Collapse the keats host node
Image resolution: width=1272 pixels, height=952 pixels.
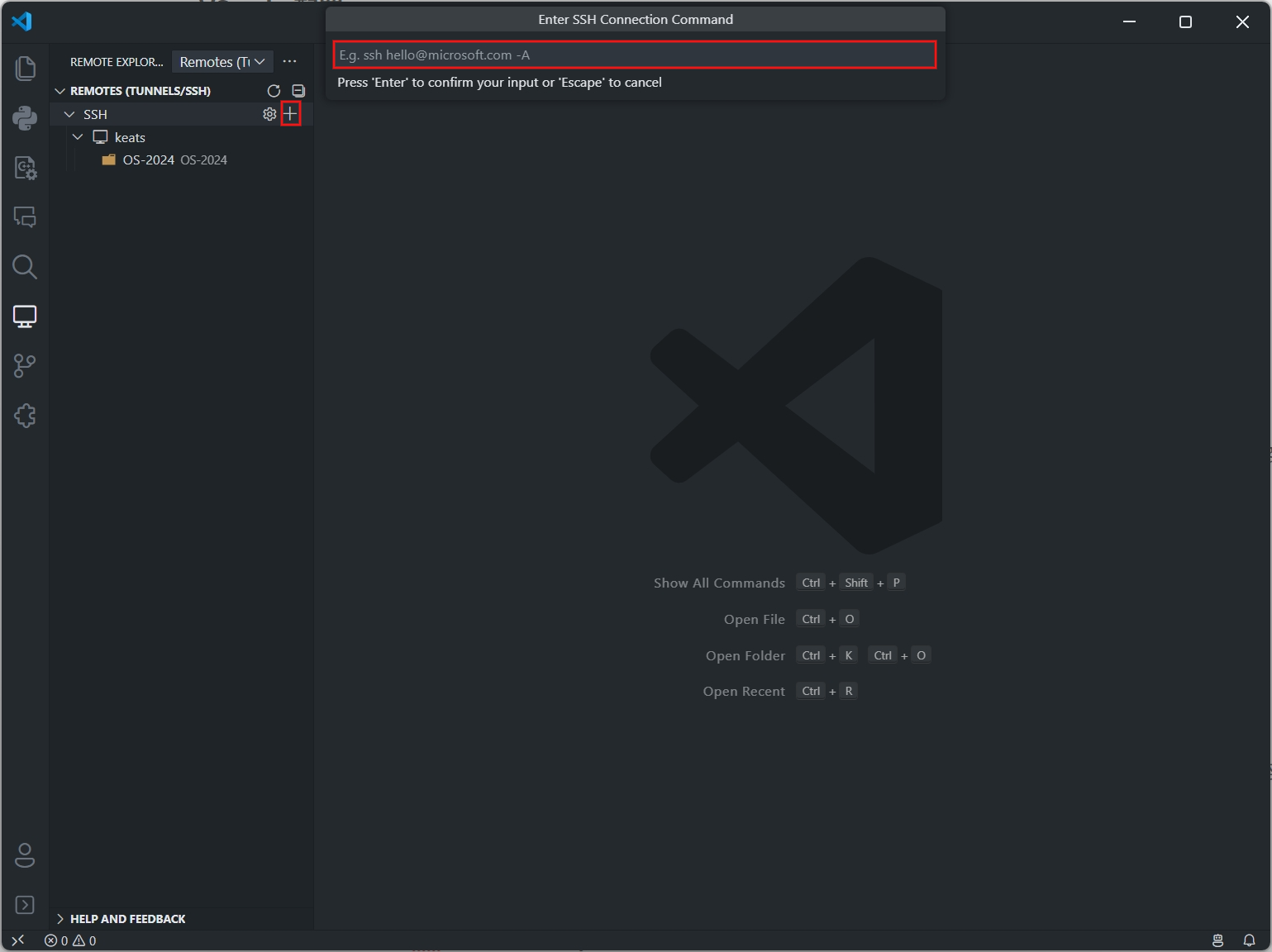(x=78, y=137)
